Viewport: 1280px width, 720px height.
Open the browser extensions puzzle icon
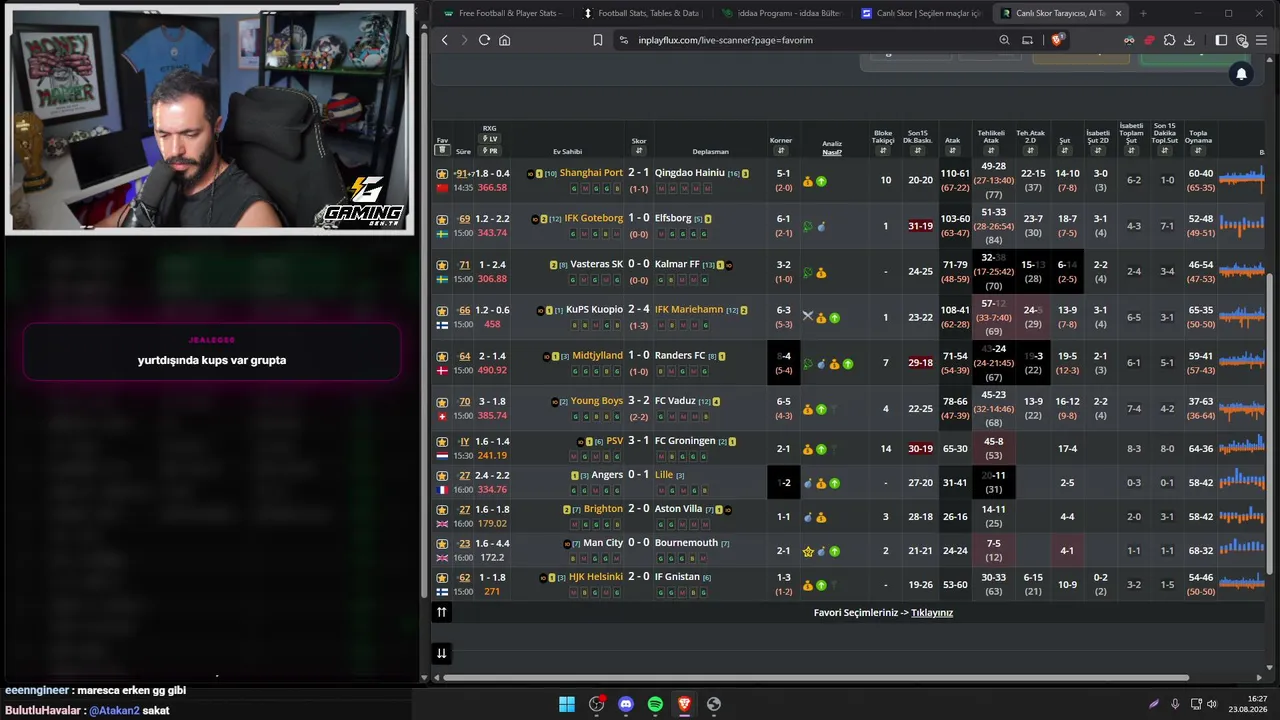pyautogui.click(x=1169, y=40)
